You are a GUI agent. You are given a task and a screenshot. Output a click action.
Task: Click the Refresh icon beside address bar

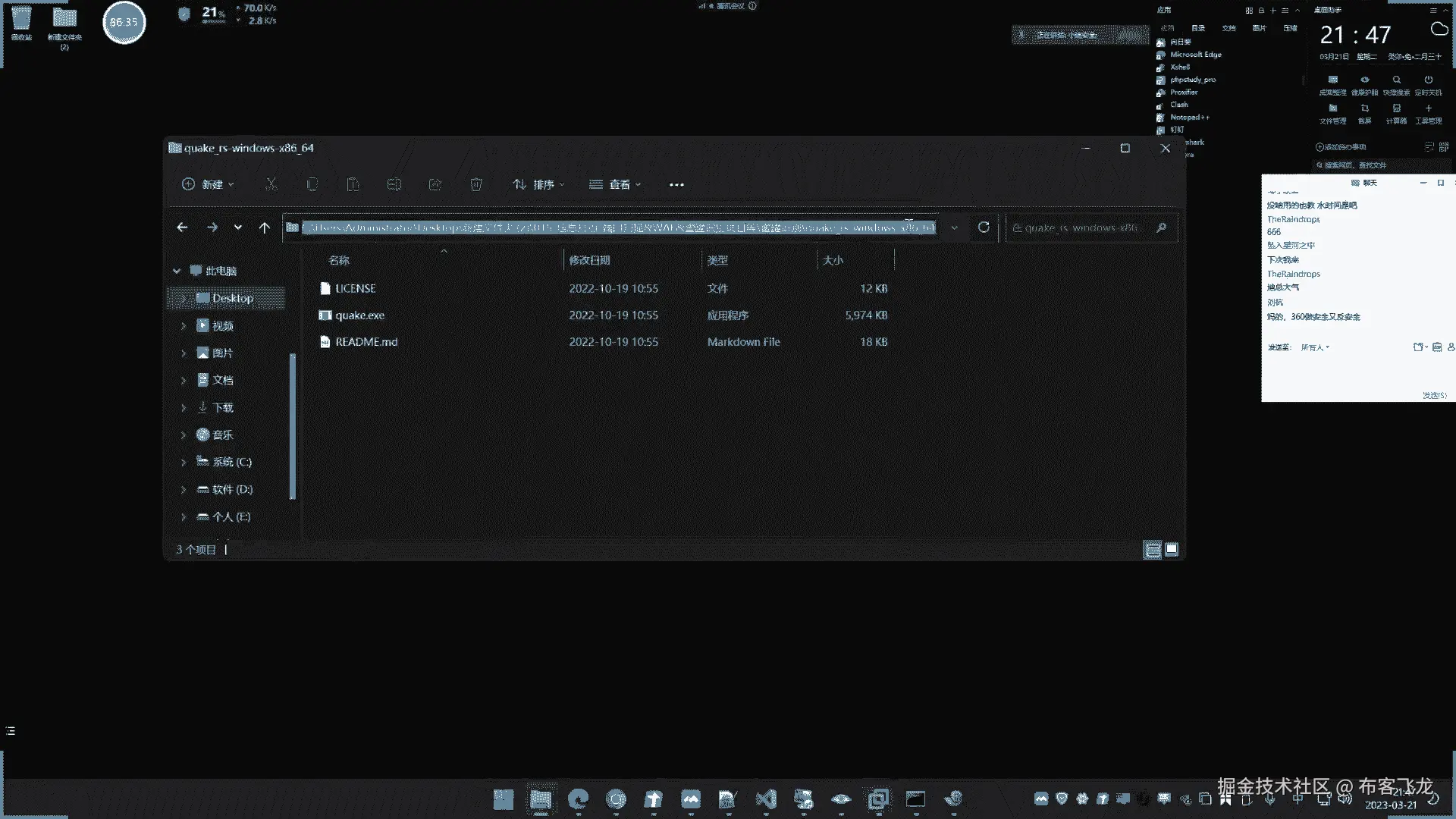point(984,227)
